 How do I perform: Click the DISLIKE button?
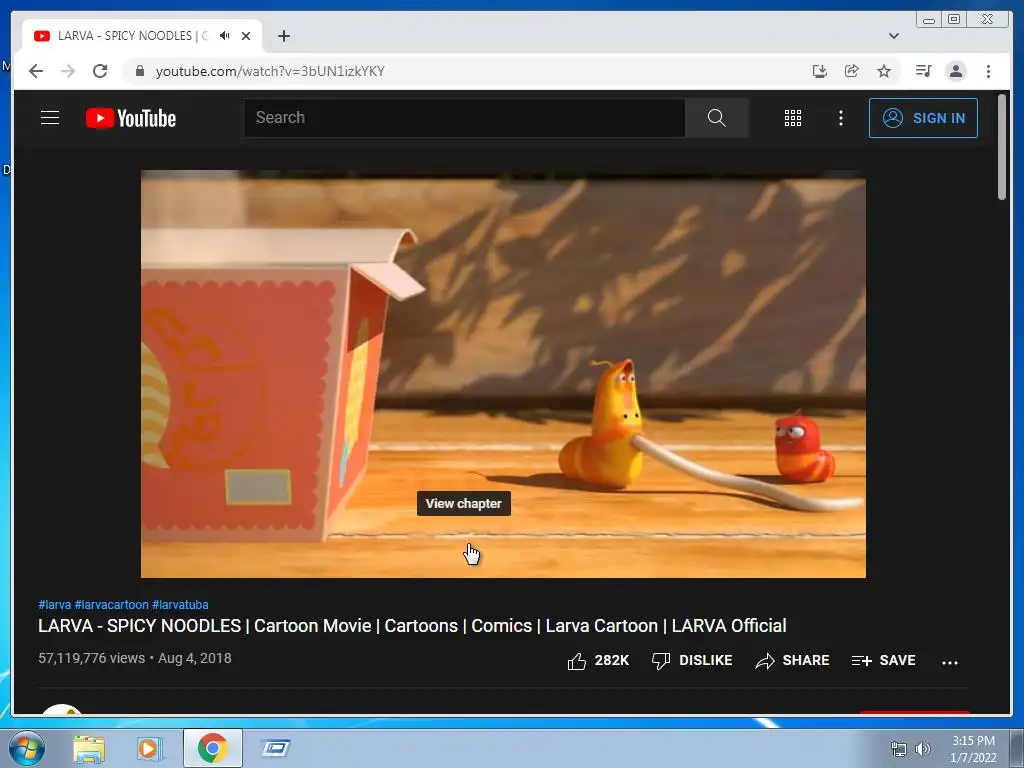coord(692,661)
